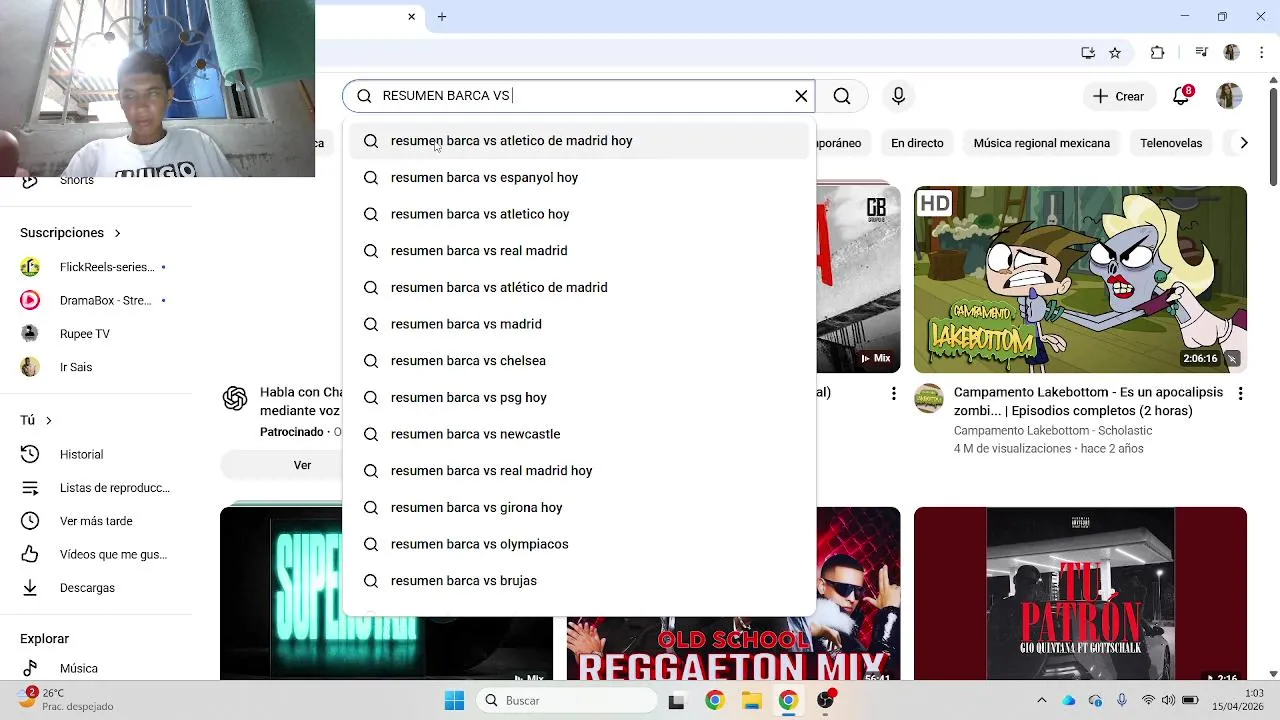Open options menu for Campamento Lakebottom video
Screen dimensions: 1280x720
[1240, 394]
